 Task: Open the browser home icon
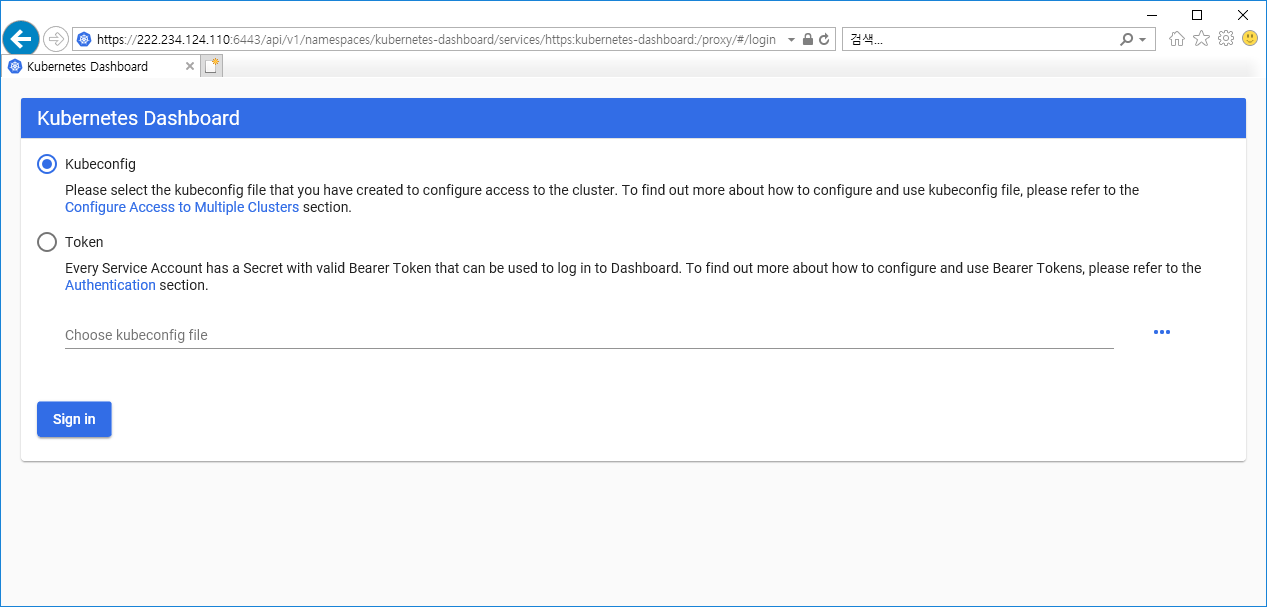click(1177, 38)
